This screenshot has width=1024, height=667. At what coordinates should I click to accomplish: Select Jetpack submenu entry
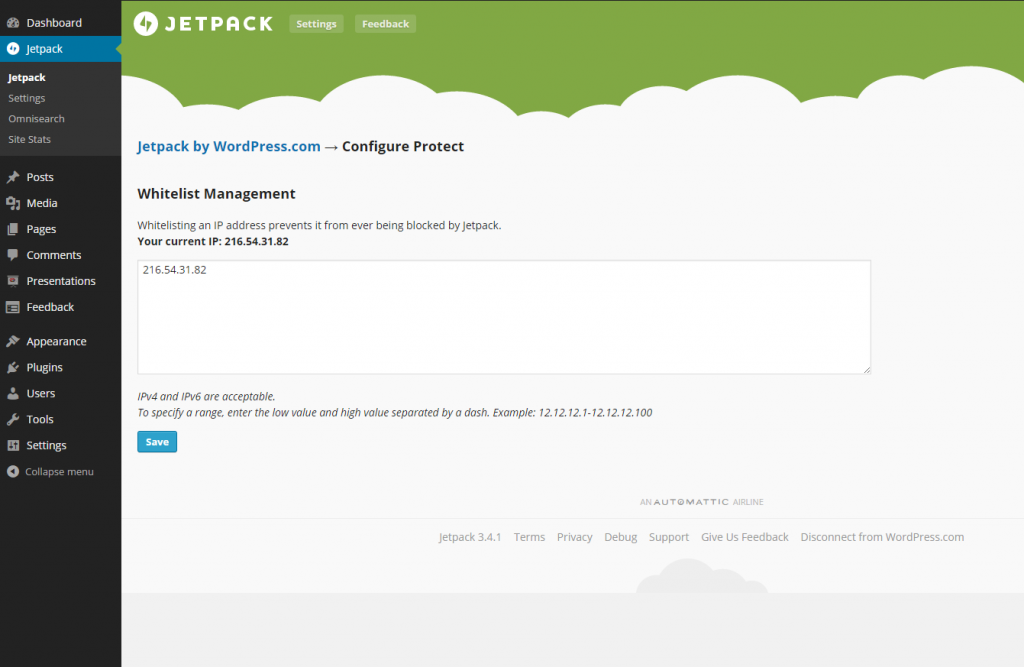[27, 77]
